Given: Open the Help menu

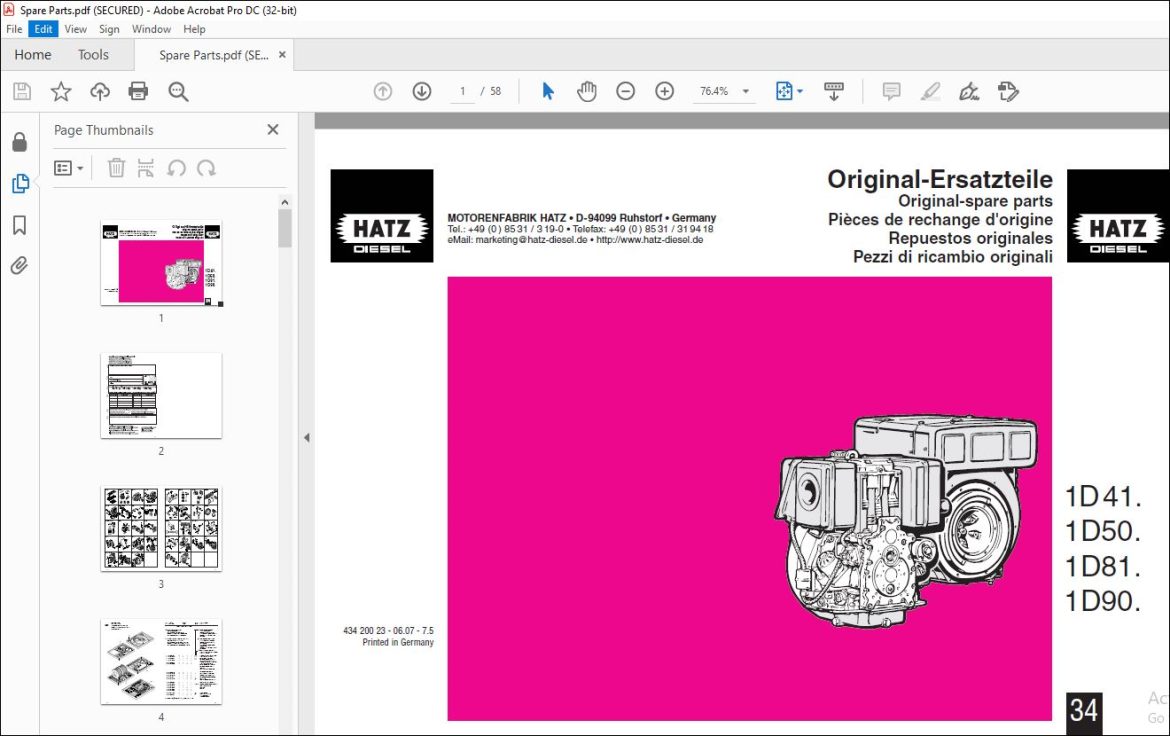Looking at the screenshot, I should [194, 29].
